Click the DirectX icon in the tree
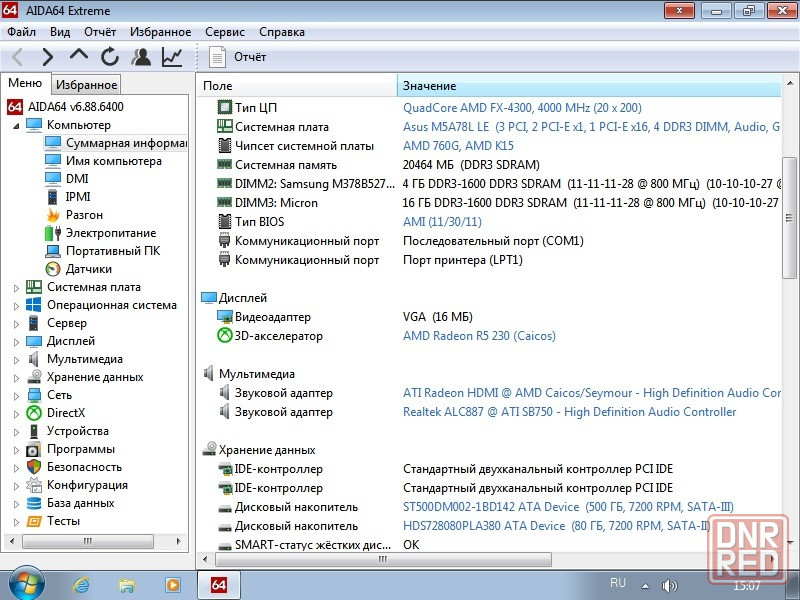This screenshot has height=600, width=800. 34,413
